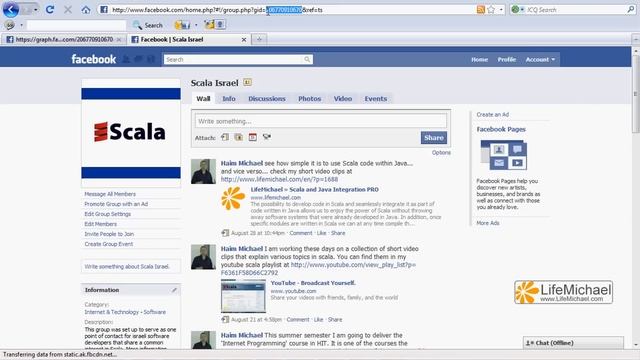The height and width of the screenshot is (360, 640).
Task: Click the orange LifeMichael post thumbnail
Action: [x=233, y=198]
